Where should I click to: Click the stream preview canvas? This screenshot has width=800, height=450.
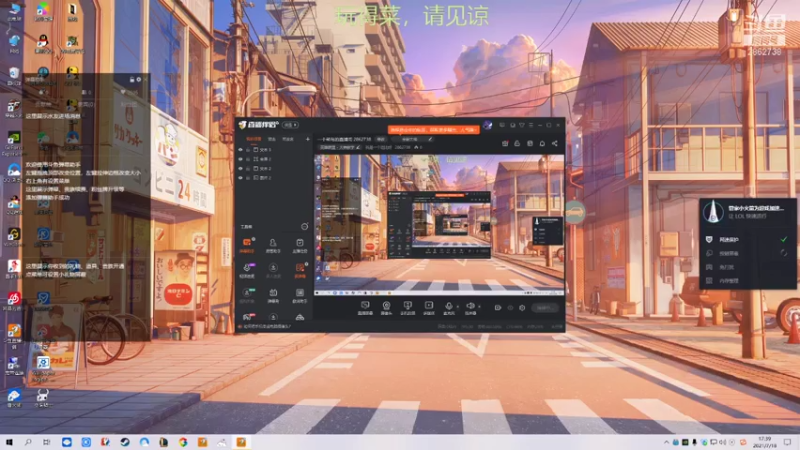pyautogui.click(x=439, y=225)
